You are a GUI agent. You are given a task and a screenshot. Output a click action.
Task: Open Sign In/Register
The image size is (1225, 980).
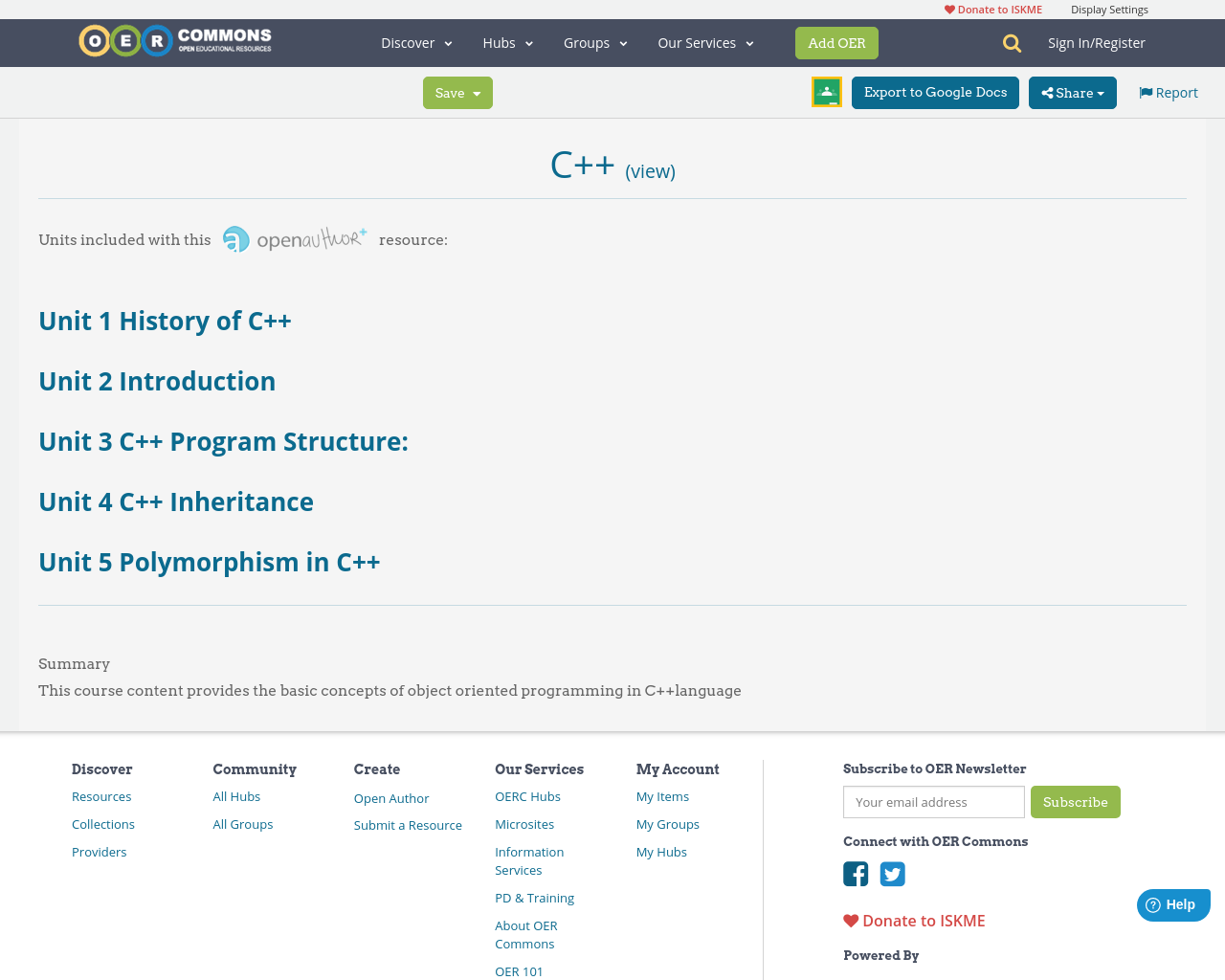coord(1096,42)
